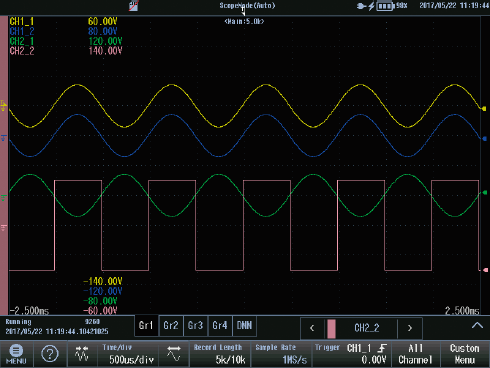Tap the 60.00V upper scale value
Image resolution: width=490 pixels, height=368 pixels.
tap(103, 22)
